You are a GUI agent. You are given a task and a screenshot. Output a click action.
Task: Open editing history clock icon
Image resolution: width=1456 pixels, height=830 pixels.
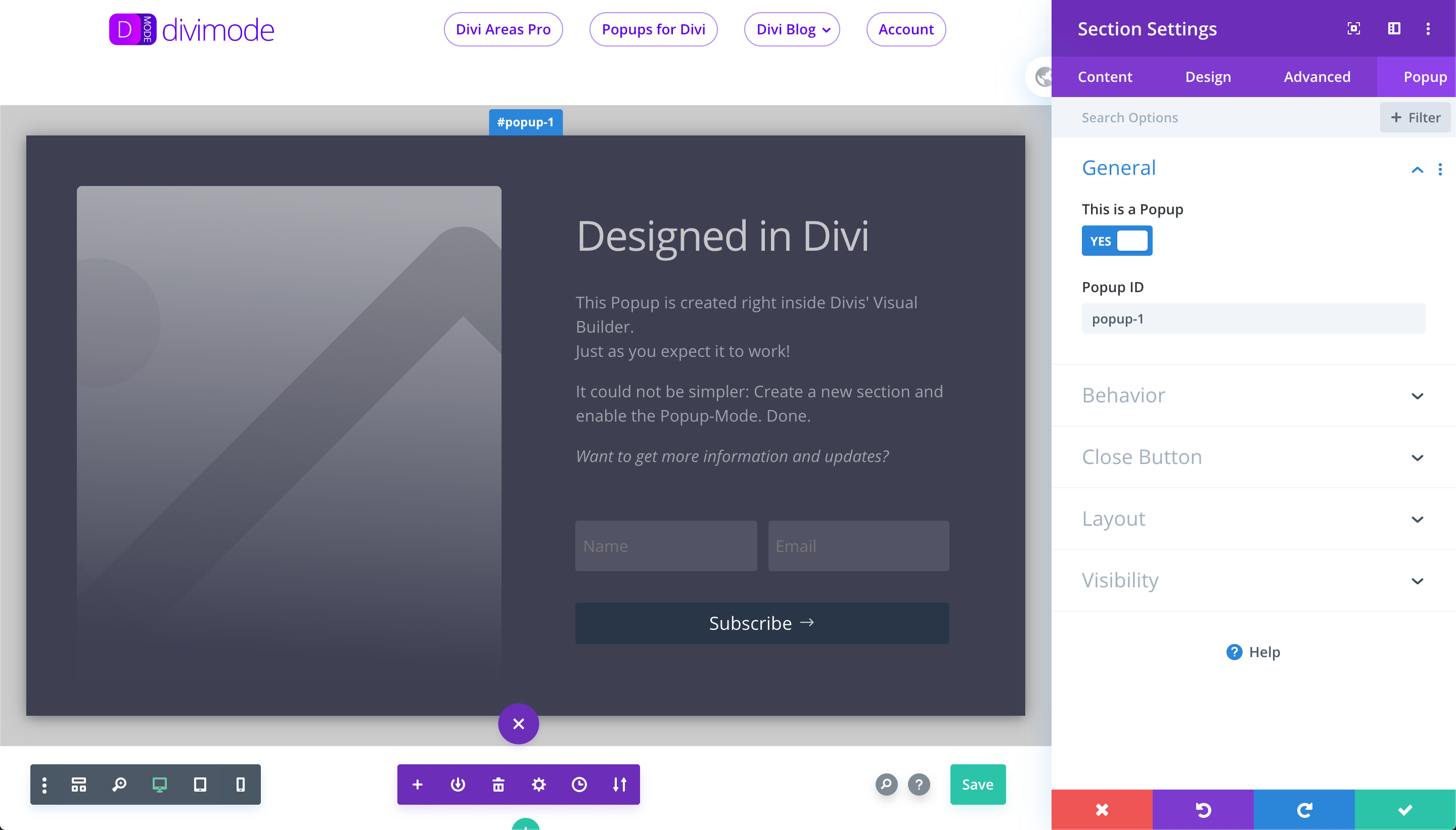[x=579, y=785]
